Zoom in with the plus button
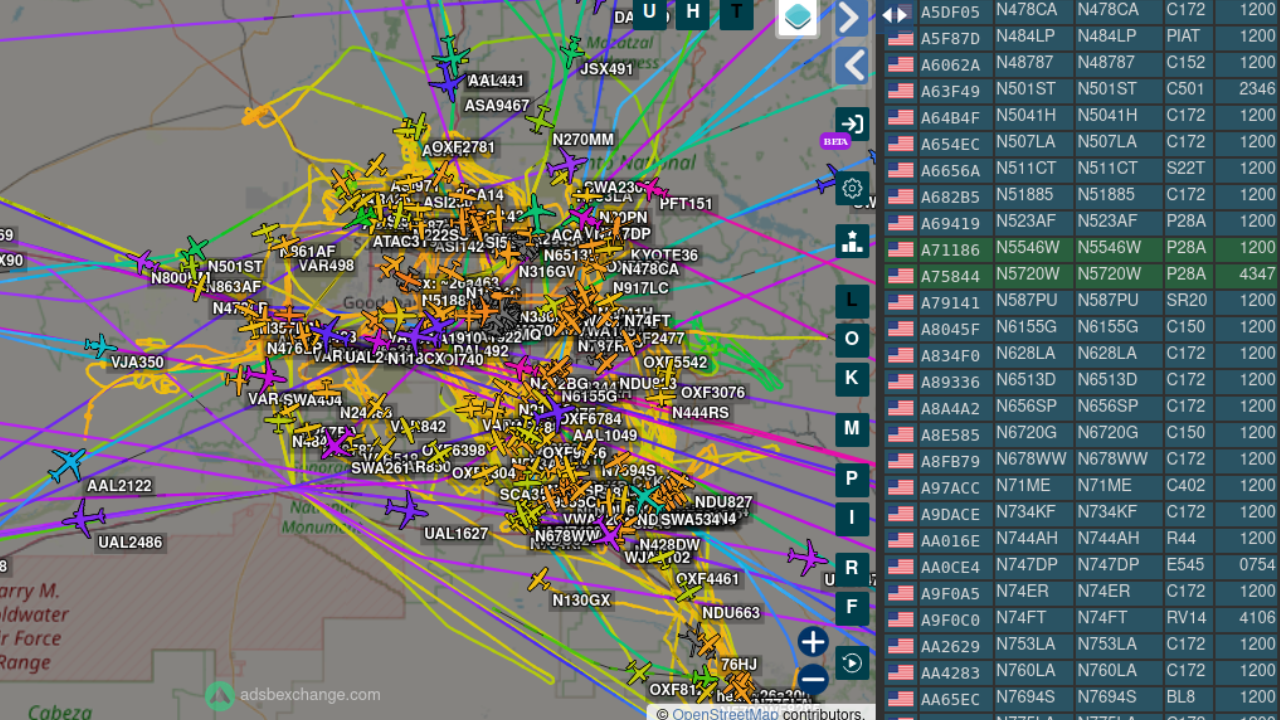Image resolution: width=1280 pixels, height=720 pixels. pos(813,642)
